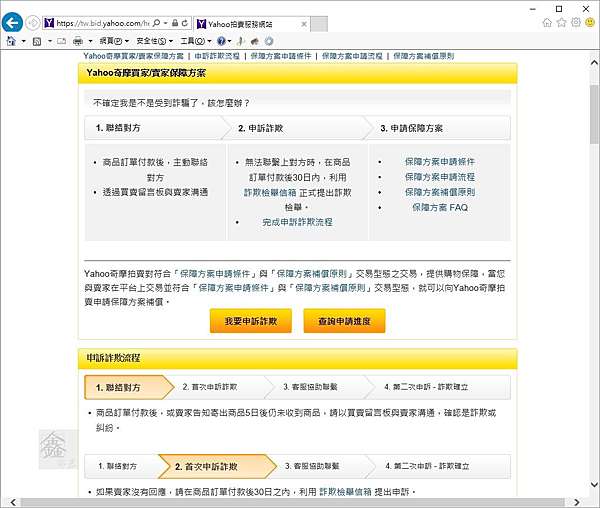Click the RSS feeds icon in command bar
Image resolution: width=600 pixels, height=508 pixels.
pos(37,41)
